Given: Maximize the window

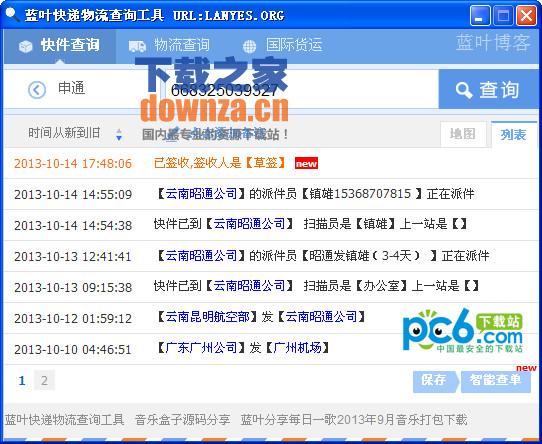Looking at the screenshot, I should click(x=503, y=16).
